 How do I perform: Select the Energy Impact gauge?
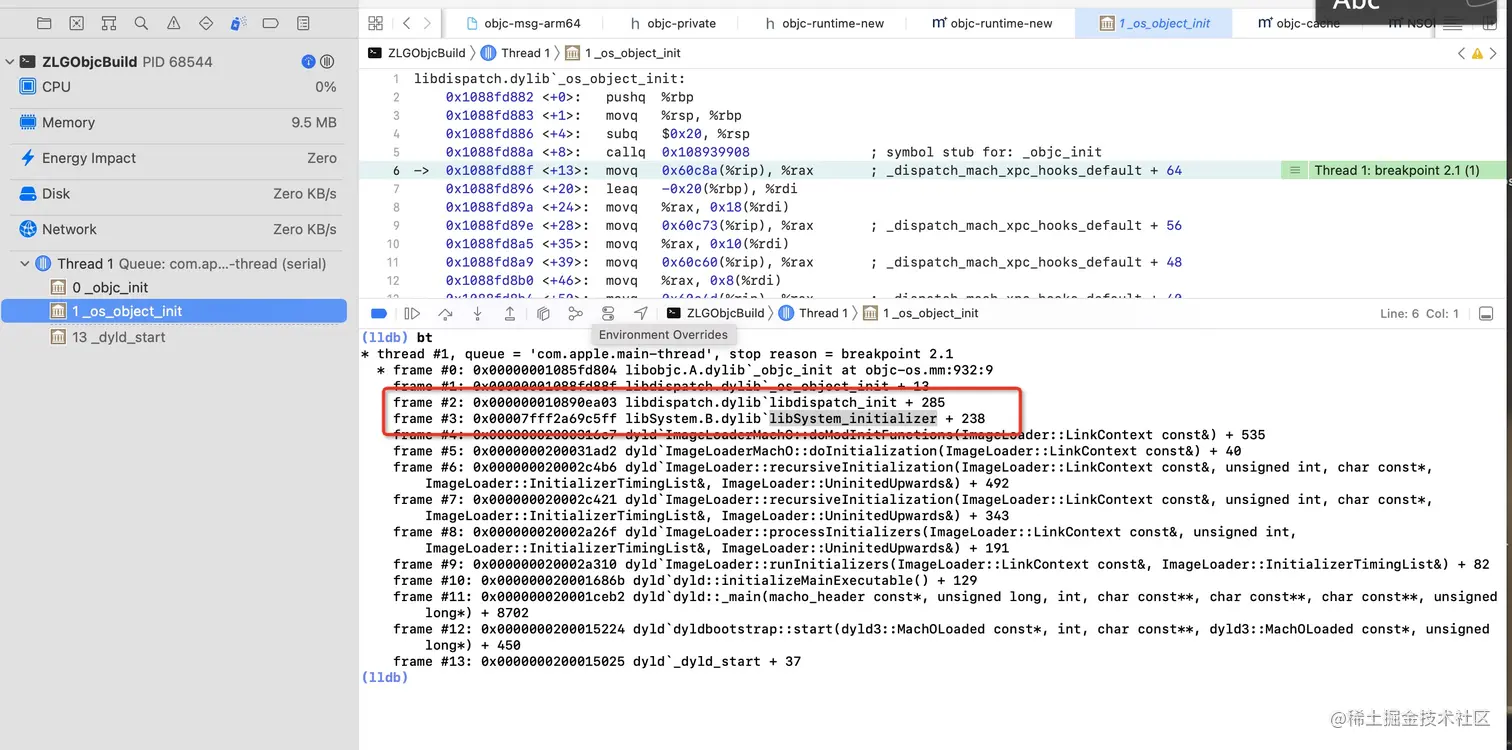tap(178, 158)
